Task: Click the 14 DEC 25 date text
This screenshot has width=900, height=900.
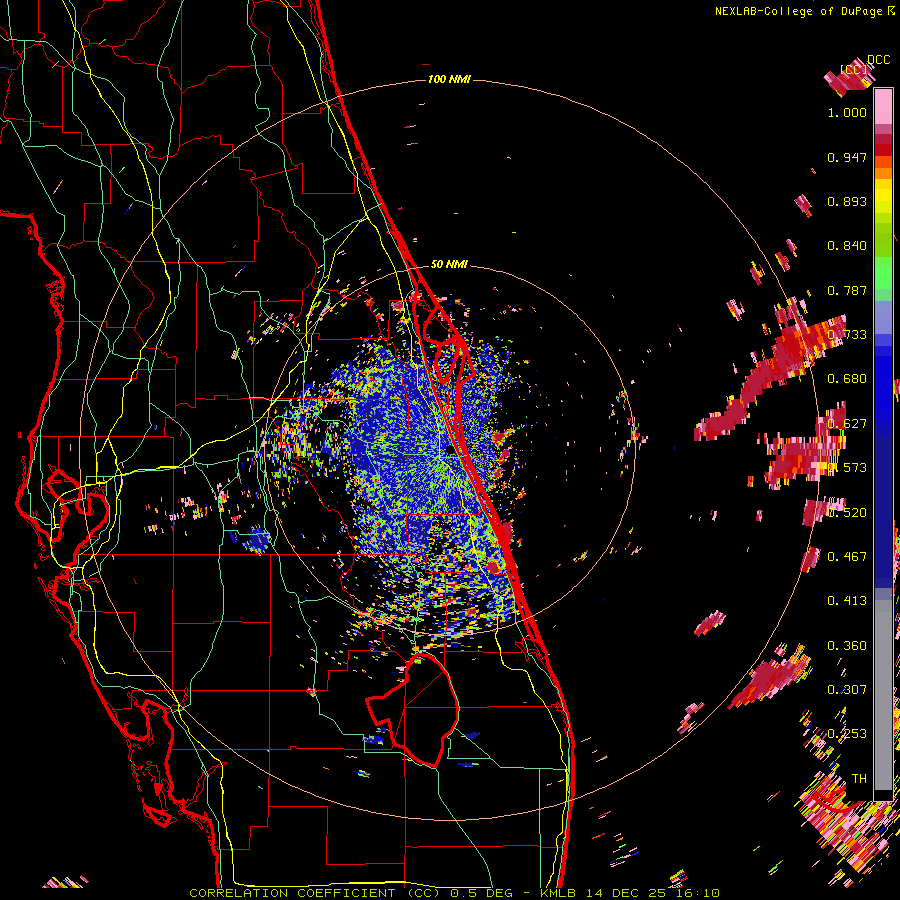Action: tap(626, 893)
